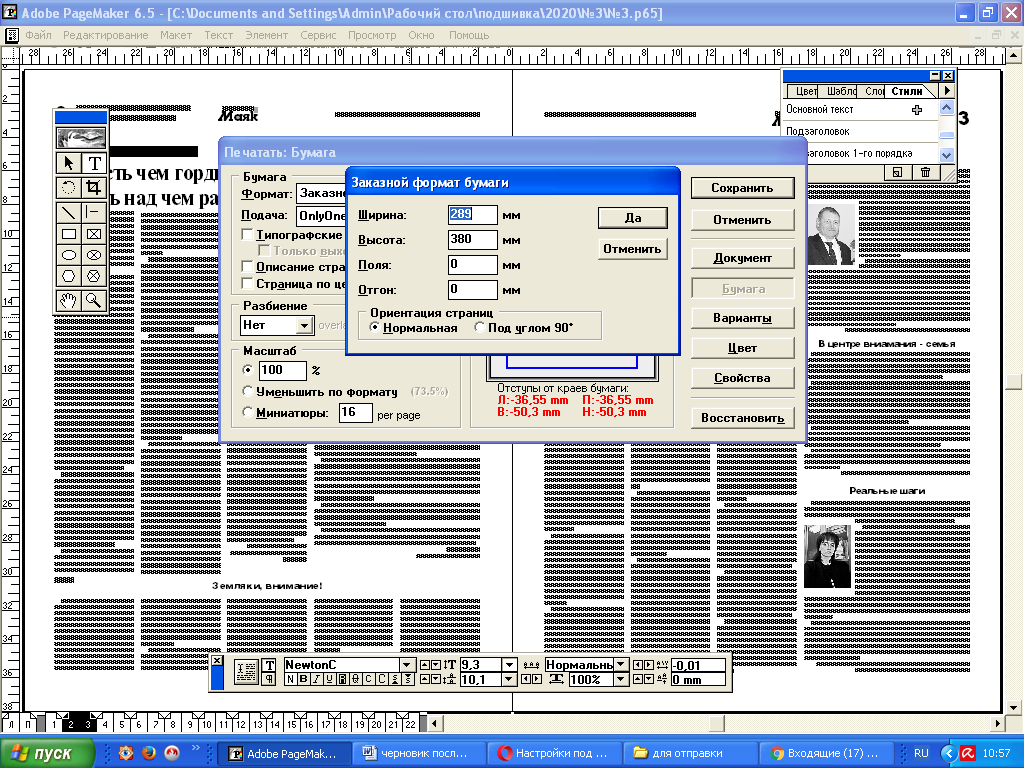Open the NewtonC font dropdown
The image size is (1024, 768).
click(x=407, y=665)
